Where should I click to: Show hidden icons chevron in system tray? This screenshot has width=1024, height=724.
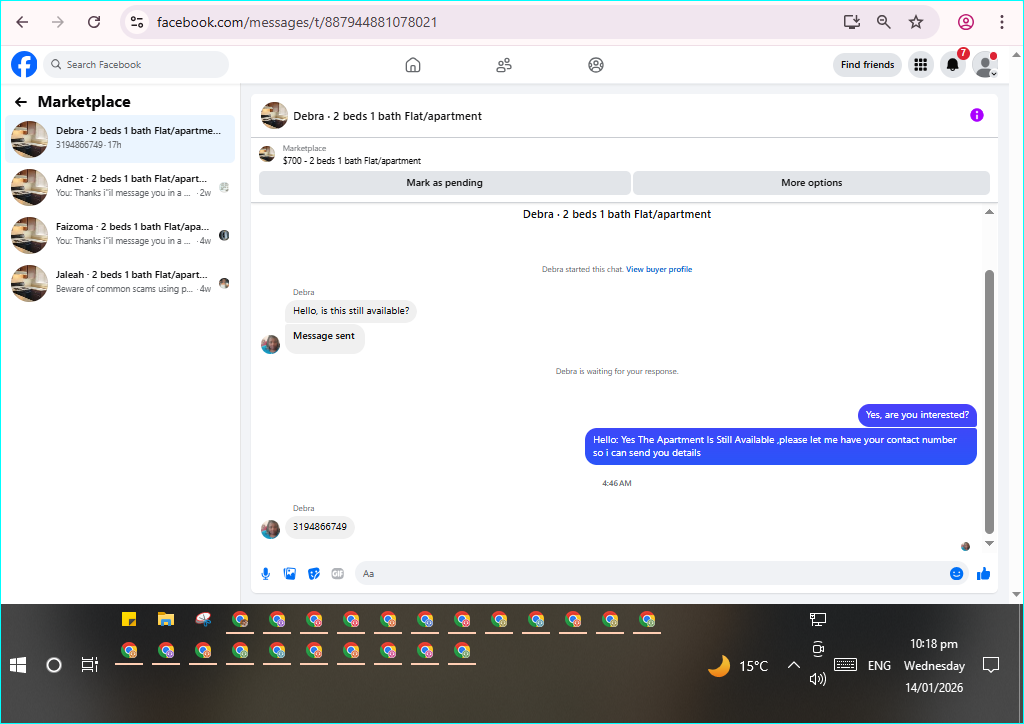click(793, 665)
